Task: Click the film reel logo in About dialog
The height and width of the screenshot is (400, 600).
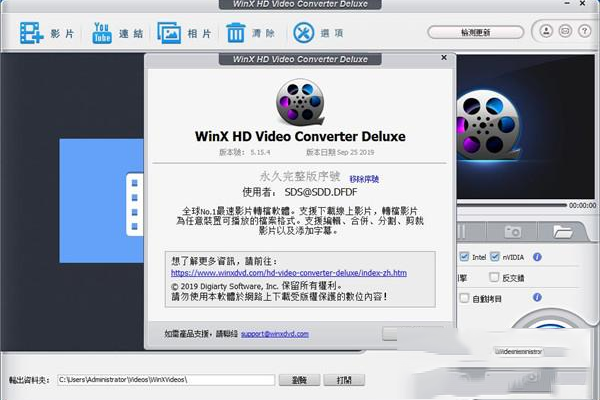Action: [300, 102]
